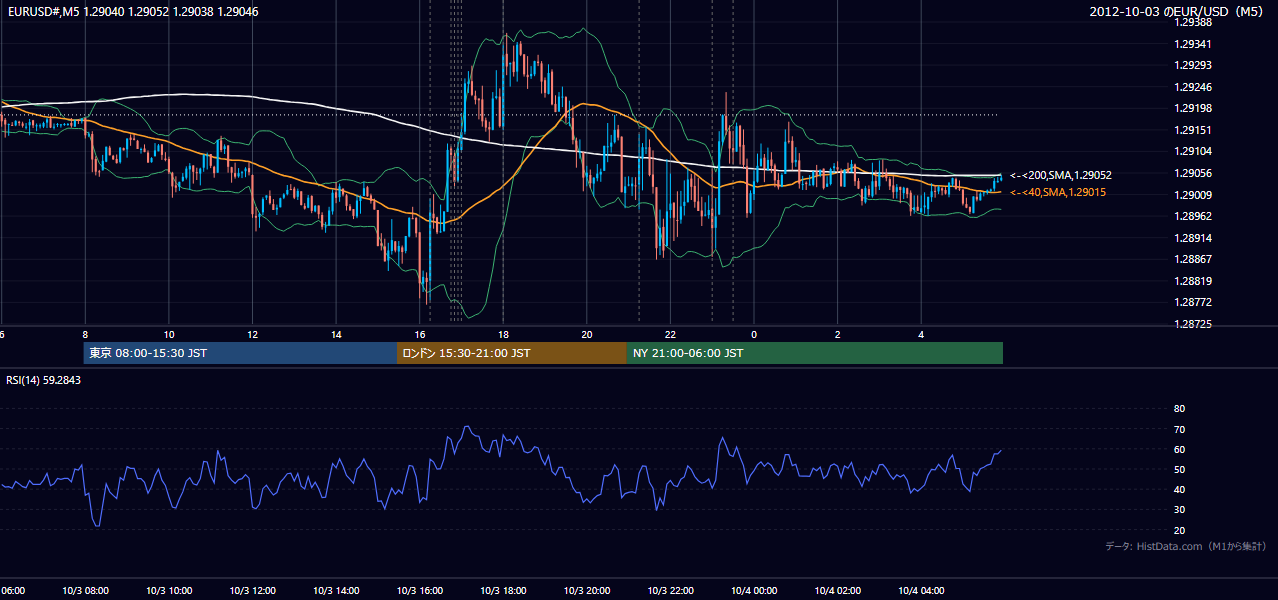Click the RSI(14) 59.2843 indicator label
This screenshot has width=1278, height=600.
(x=44, y=380)
